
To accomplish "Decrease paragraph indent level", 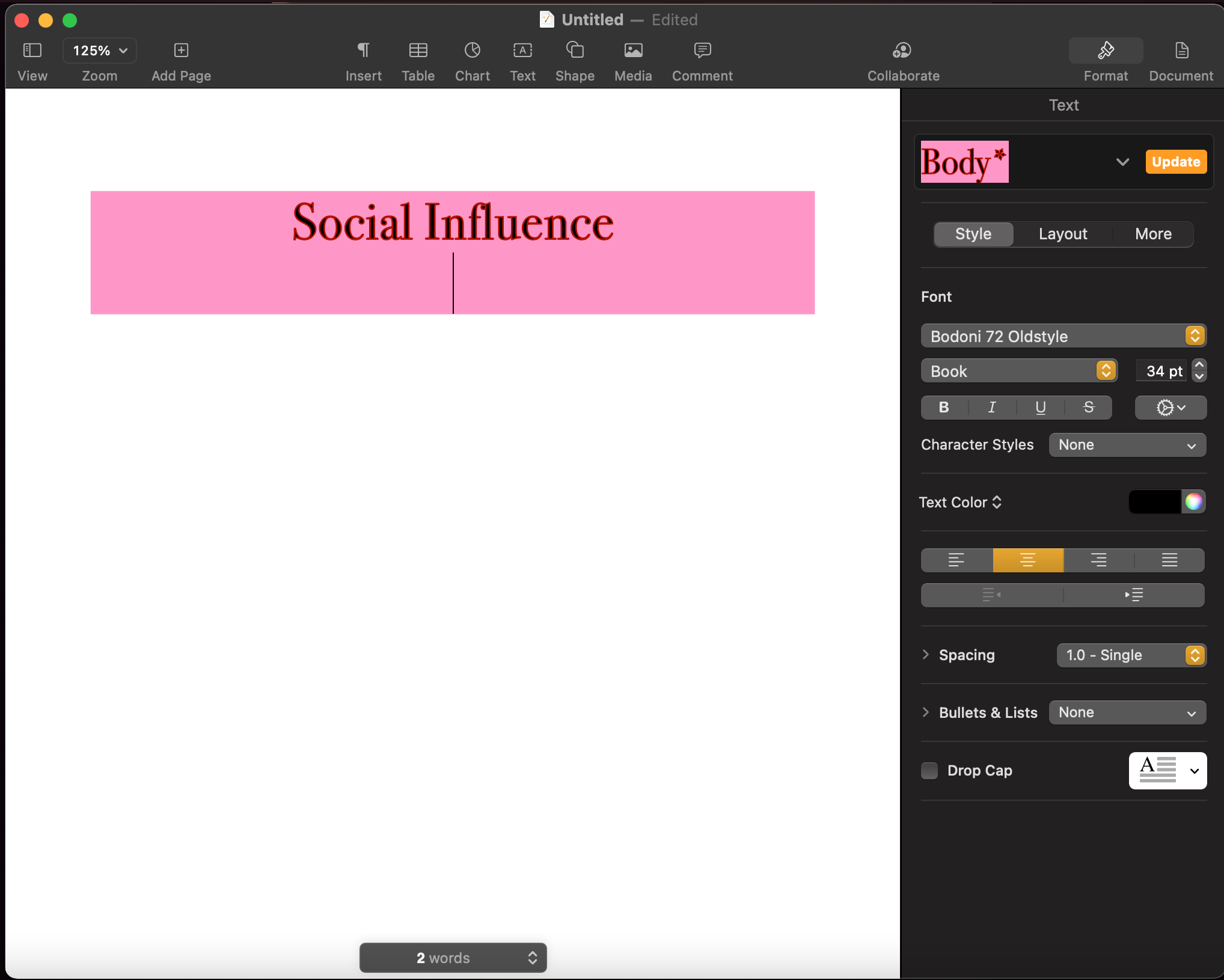I will click(x=991, y=595).
